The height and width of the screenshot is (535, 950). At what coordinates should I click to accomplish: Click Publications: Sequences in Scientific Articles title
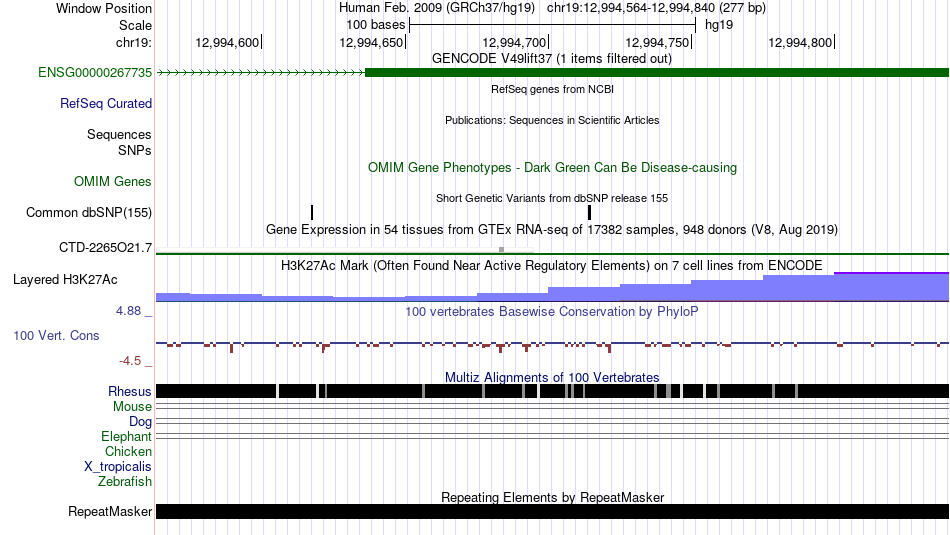pyautogui.click(x=552, y=120)
